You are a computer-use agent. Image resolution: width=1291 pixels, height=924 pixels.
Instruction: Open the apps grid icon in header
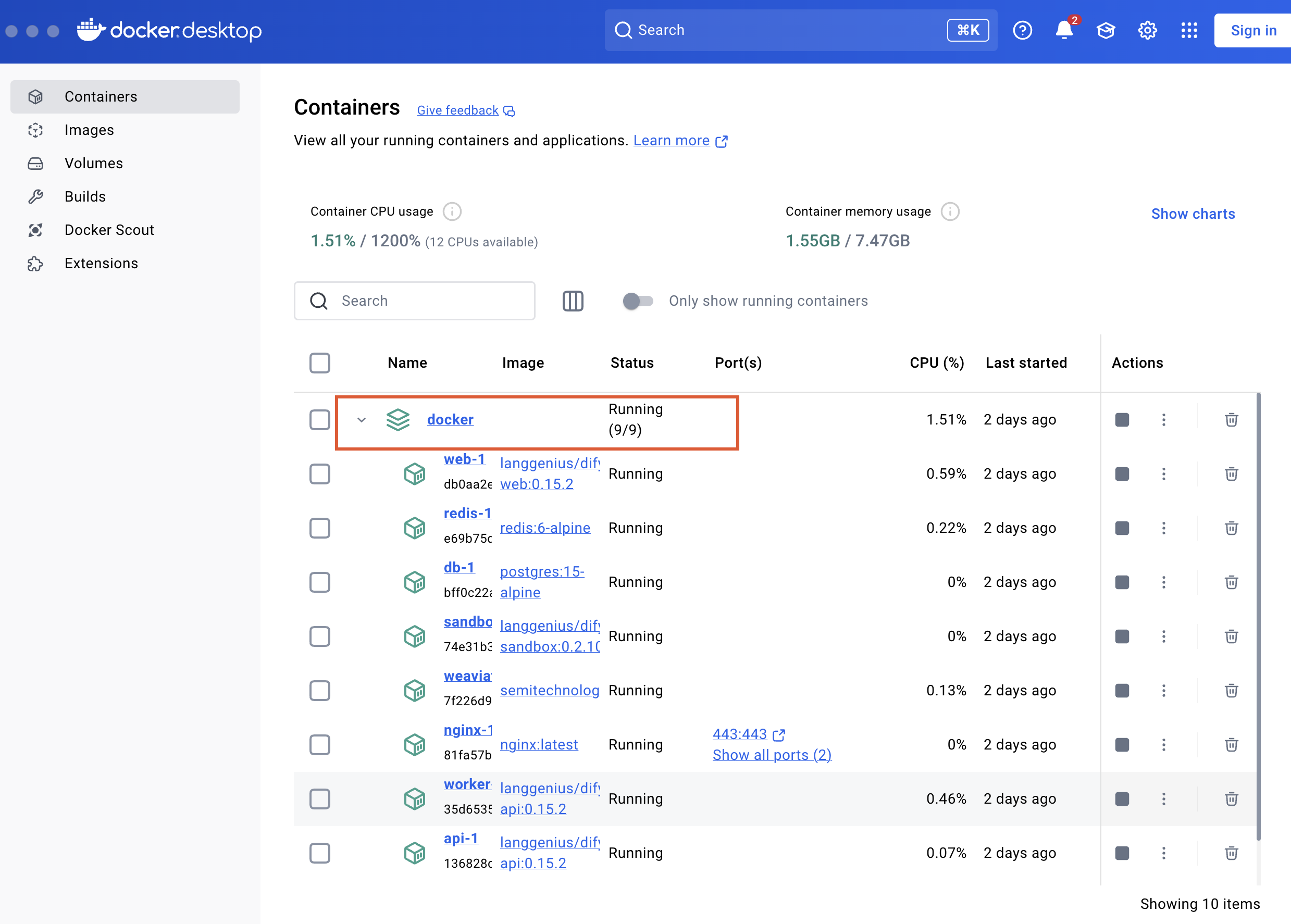tap(1188, 30)
